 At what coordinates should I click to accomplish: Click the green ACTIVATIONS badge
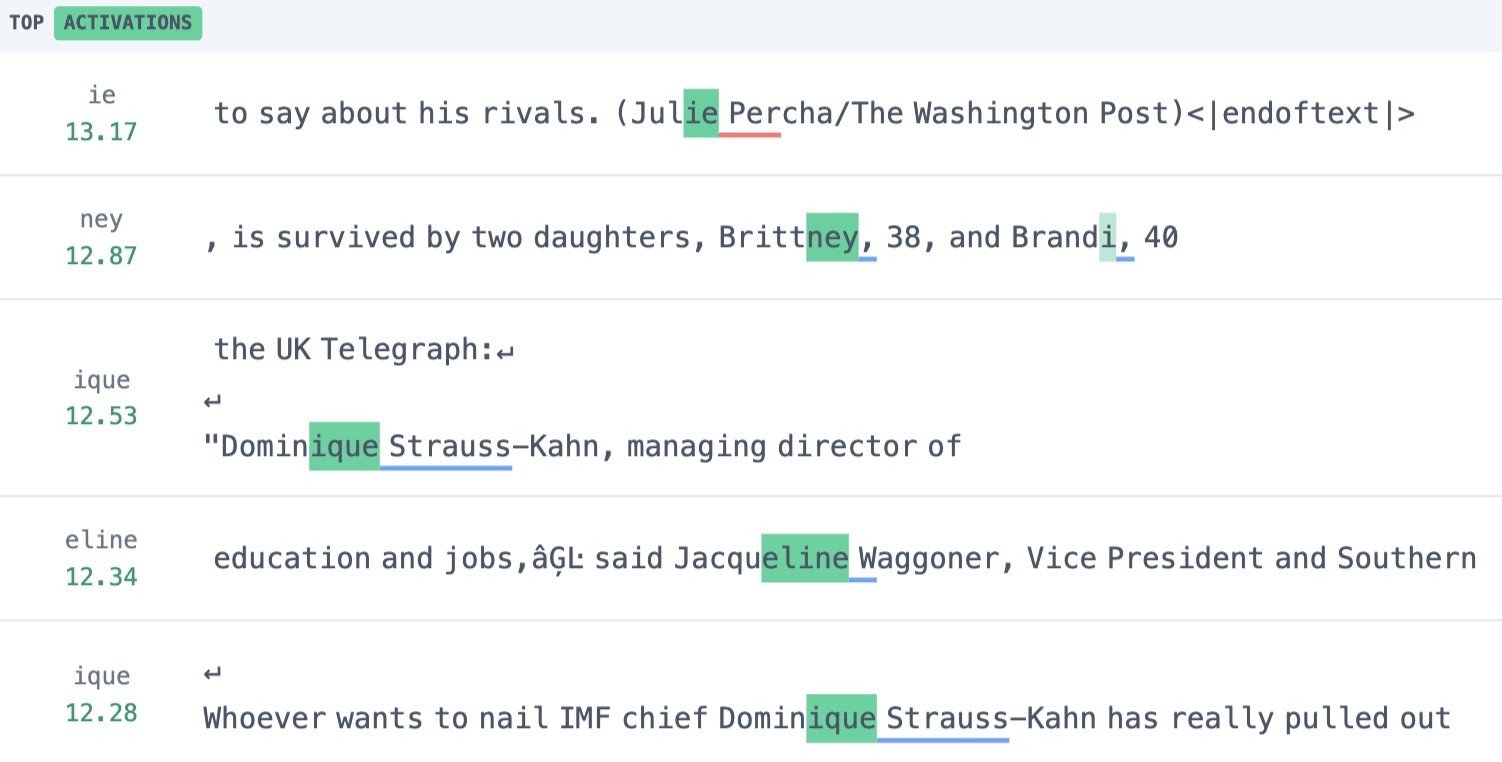[128, 23]
